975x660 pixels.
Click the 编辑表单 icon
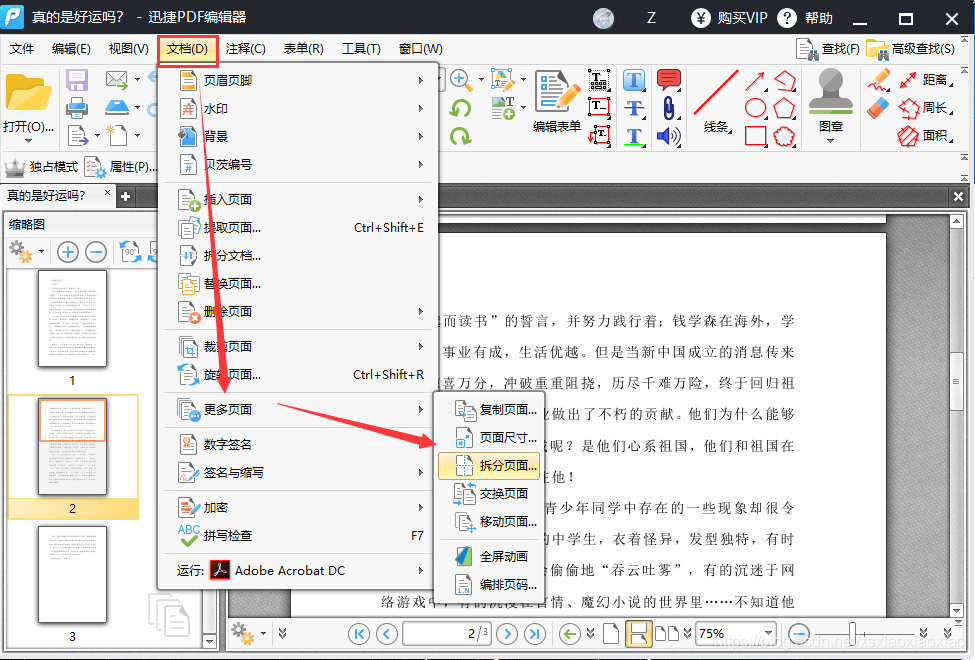pyautogui.click(x=557, y=101)
